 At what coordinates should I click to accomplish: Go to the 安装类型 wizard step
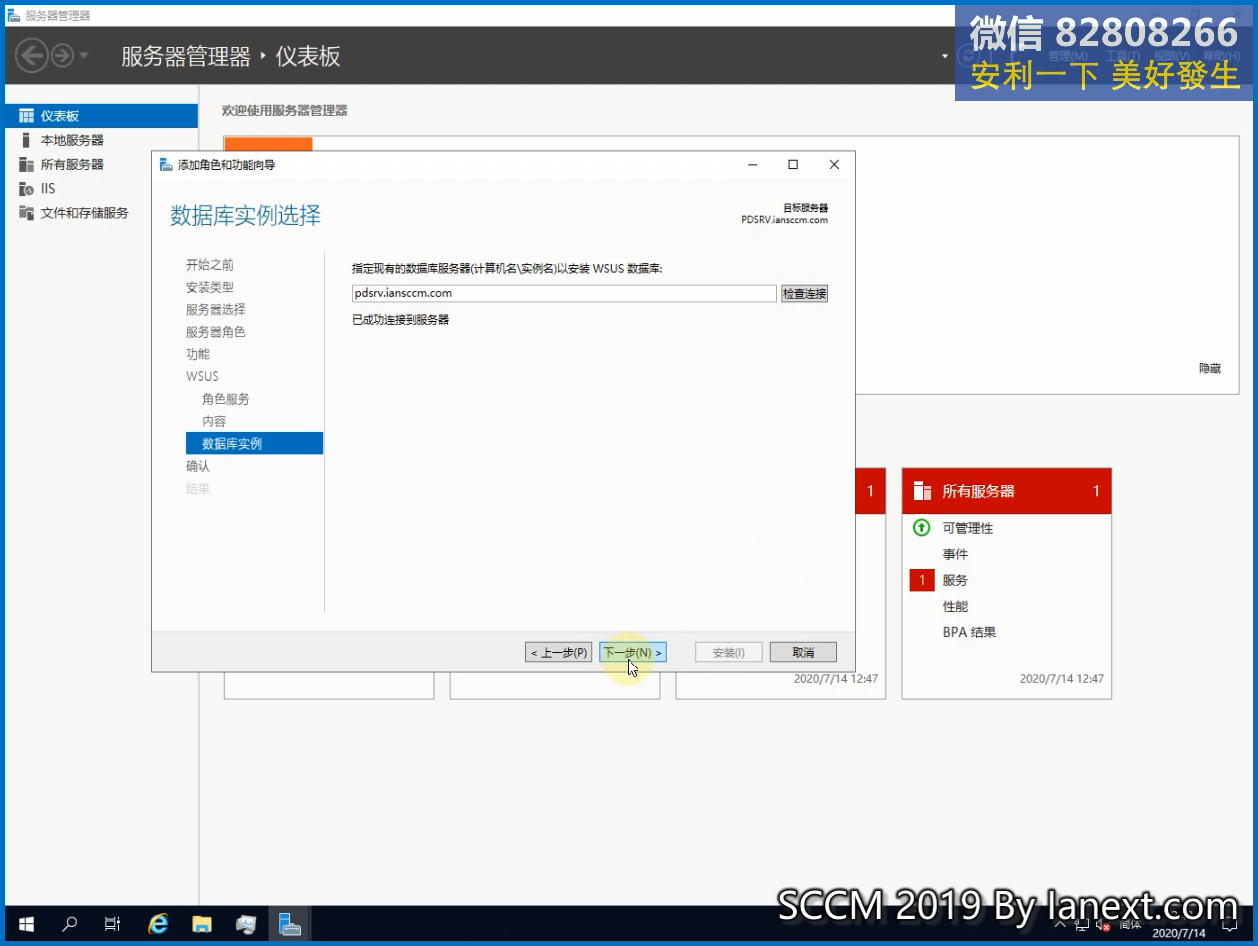pos(210,287)
